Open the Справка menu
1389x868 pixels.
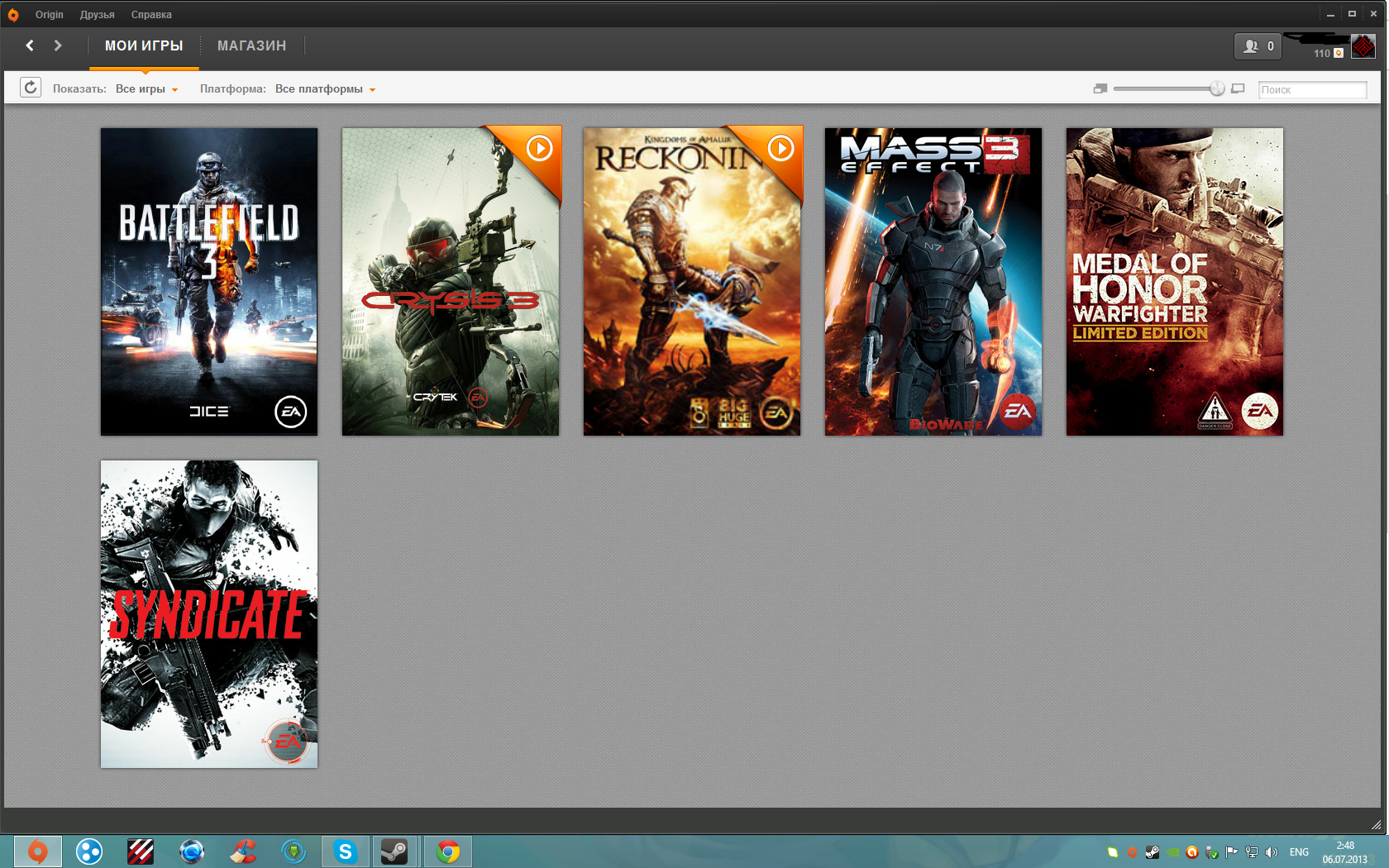tap(151, 15)
